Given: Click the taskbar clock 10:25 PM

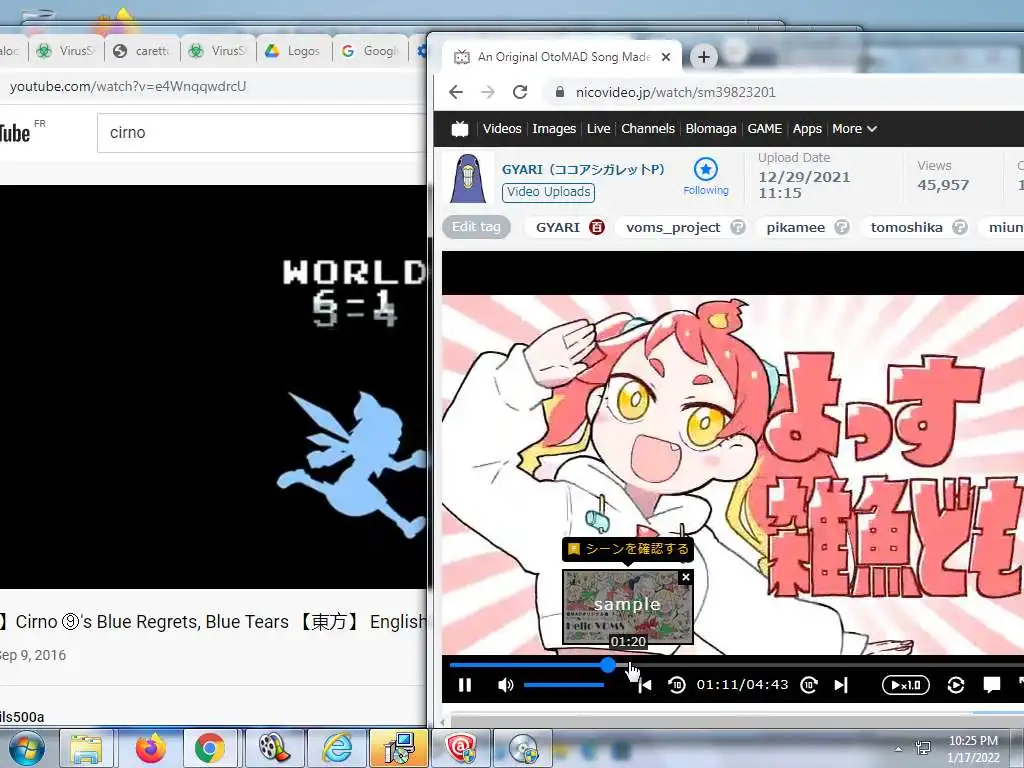Looking at the screenshot, I should point(973,748).
